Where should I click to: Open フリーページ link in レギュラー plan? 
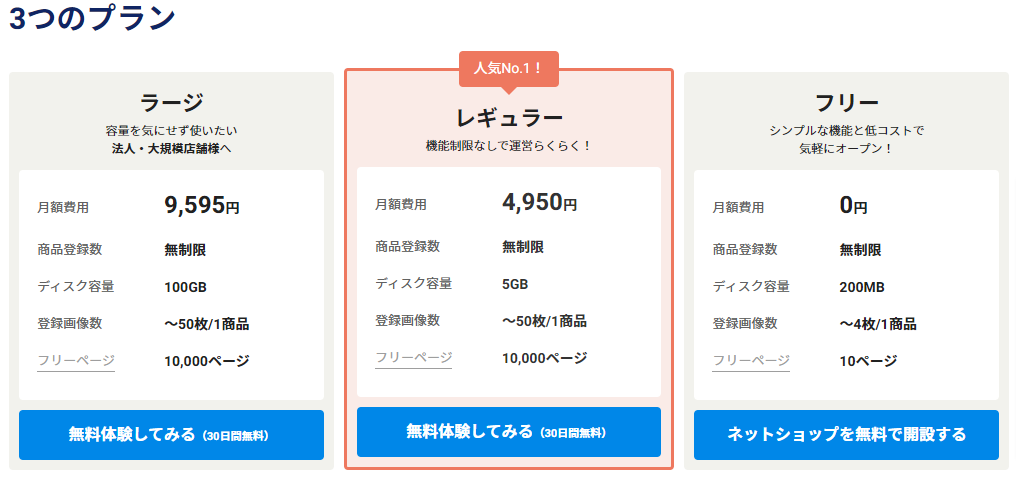click(413, 358)
